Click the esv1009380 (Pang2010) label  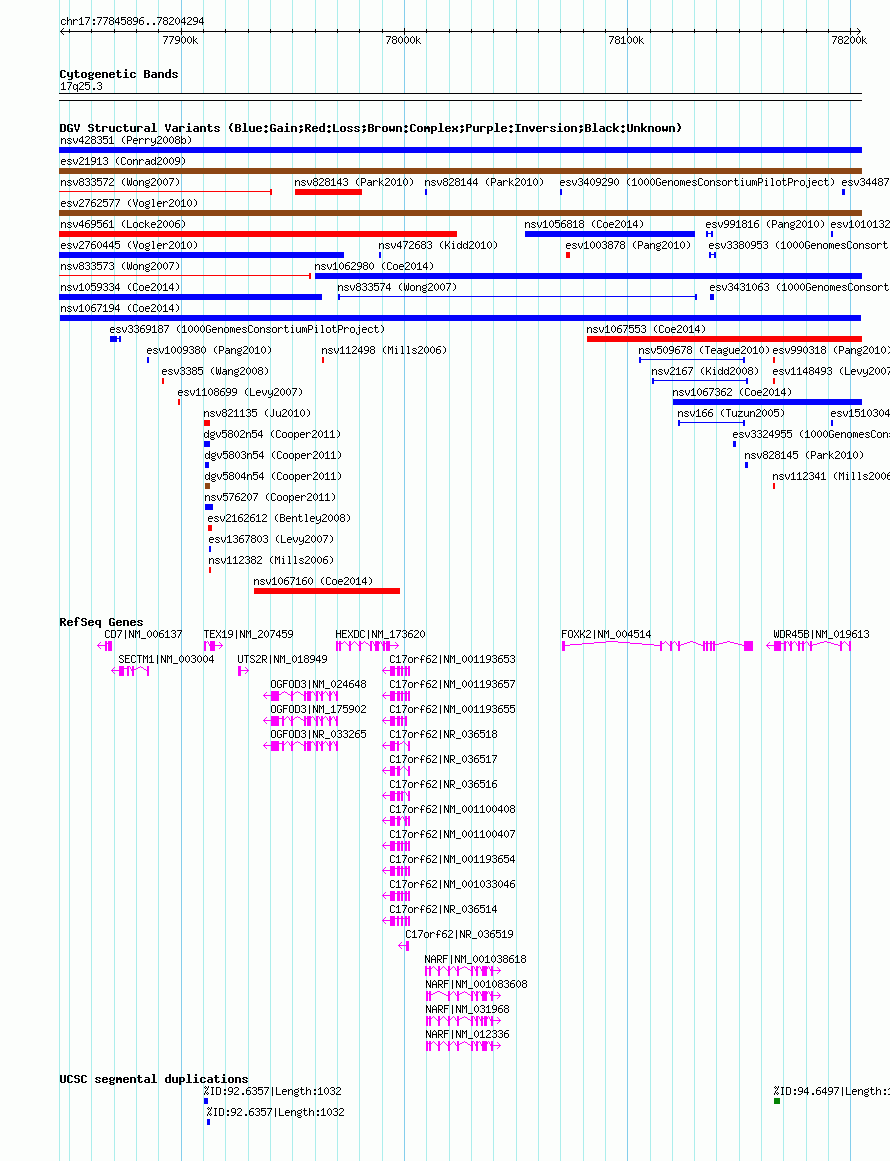pos(209,350)
